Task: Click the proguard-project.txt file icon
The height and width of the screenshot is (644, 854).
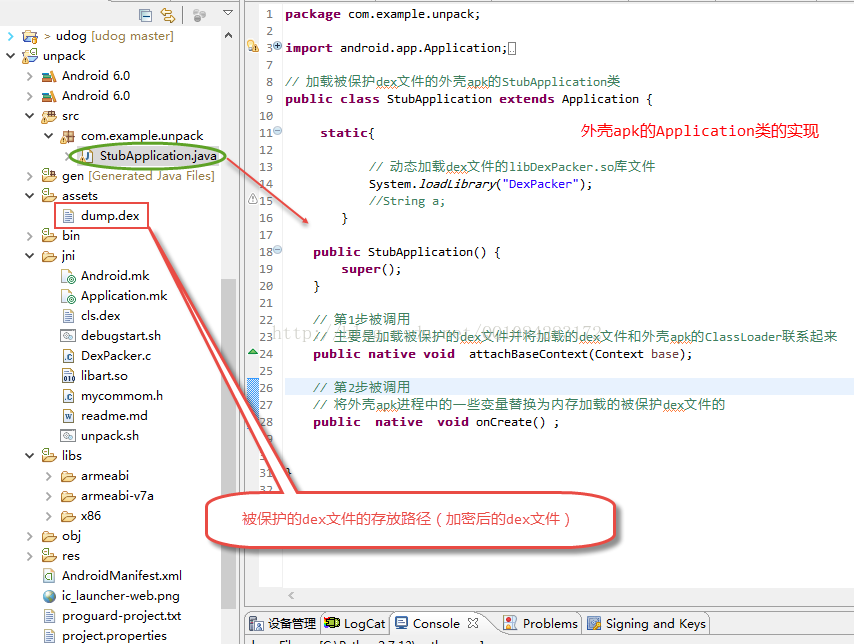Action: [49, 616]
